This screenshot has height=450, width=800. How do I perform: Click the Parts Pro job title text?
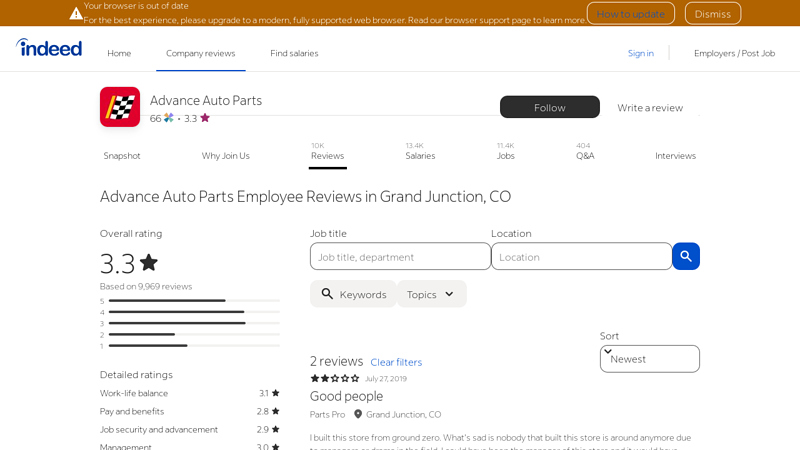(x=327, y=414)
